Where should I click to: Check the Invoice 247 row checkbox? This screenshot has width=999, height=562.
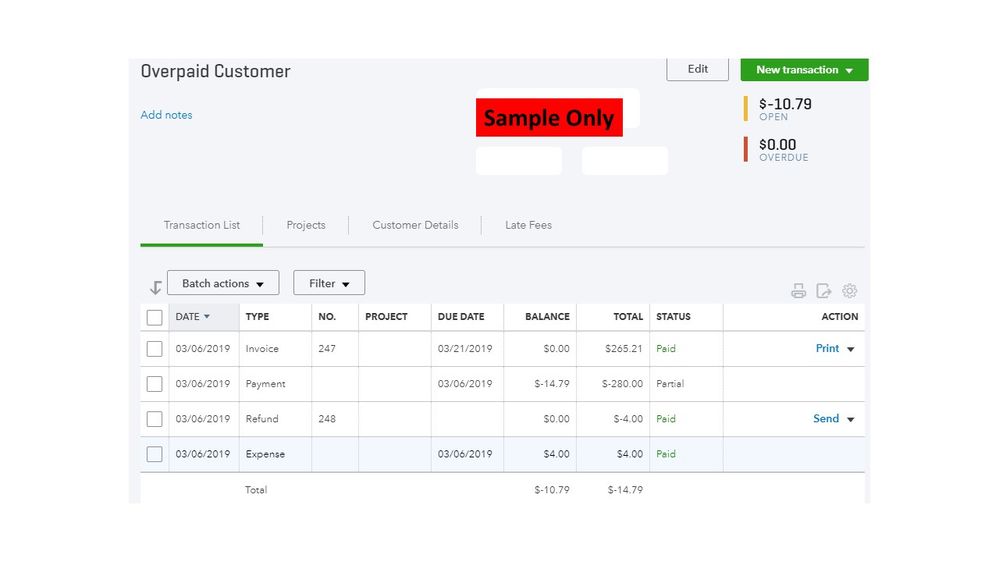pyautogui.click(x=154, y=349)
